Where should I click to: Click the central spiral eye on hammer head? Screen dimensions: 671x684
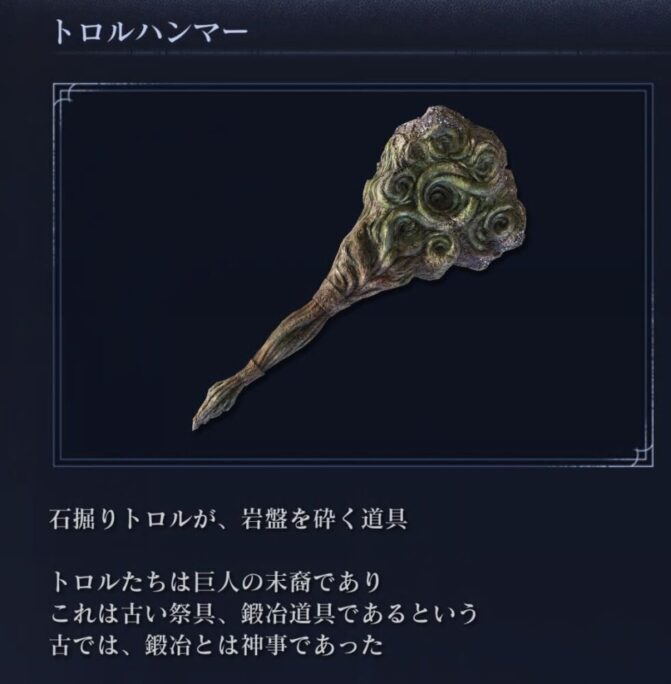click(x=436, y=198)
